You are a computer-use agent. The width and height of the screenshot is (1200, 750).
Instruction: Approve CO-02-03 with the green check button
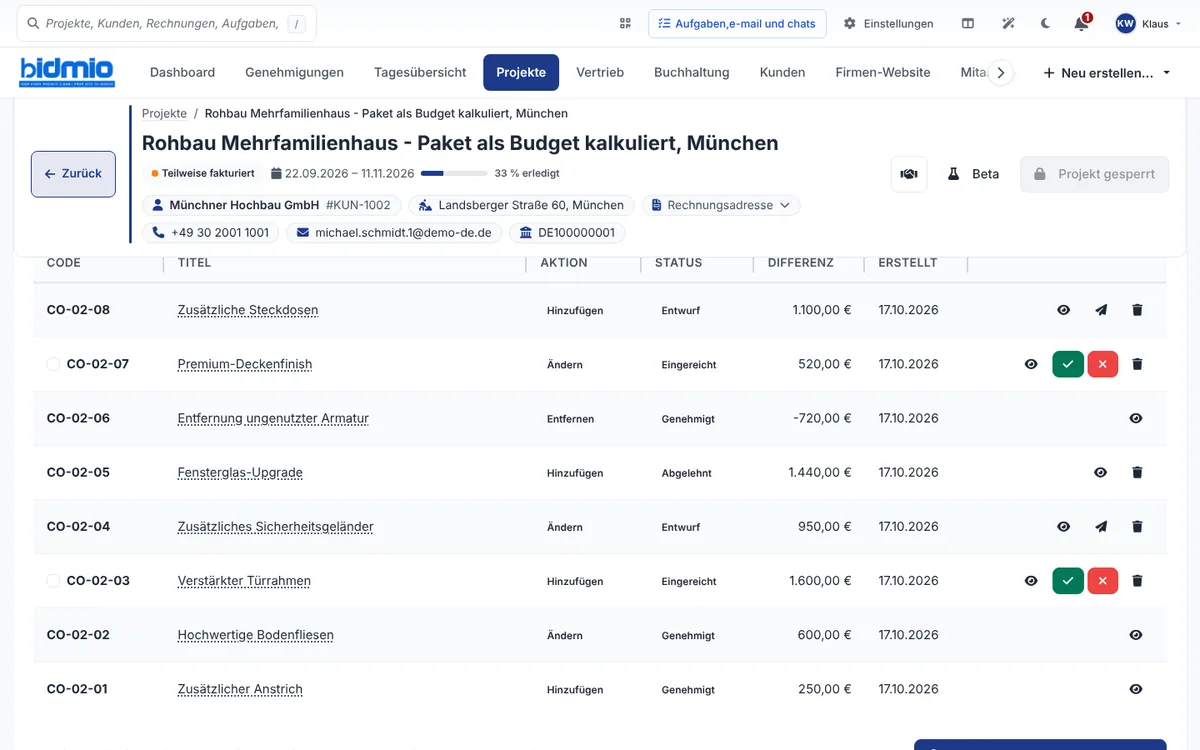click(1068, 581)
